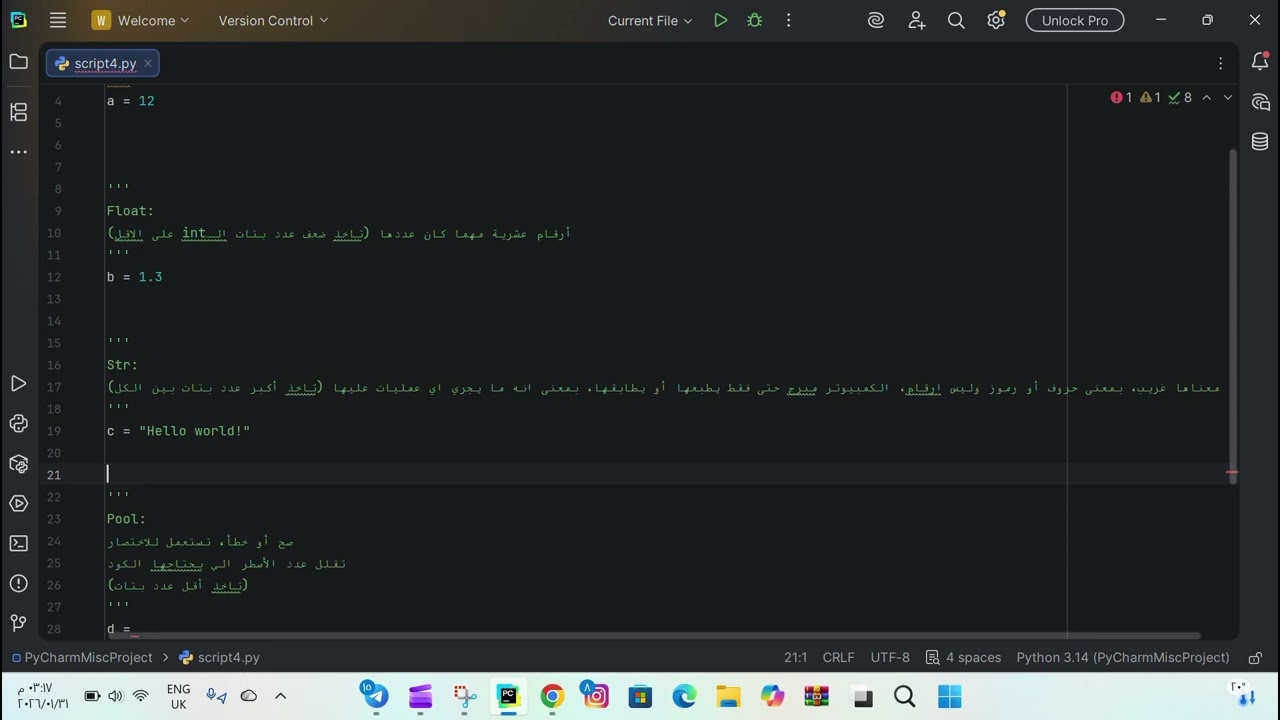The image size is (1280, 720).
Task: Open the Notifications bell
Action: tap(1260, 62)
